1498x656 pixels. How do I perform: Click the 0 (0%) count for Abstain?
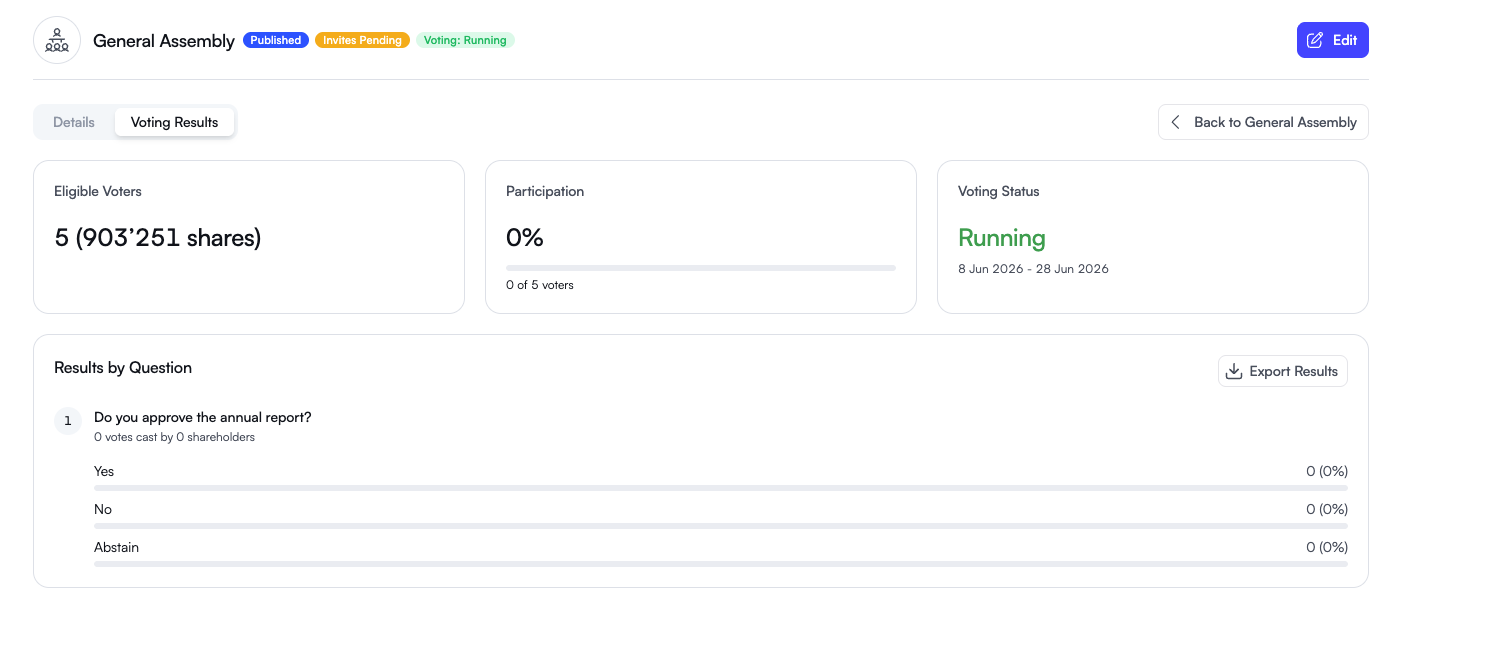point(1327,547)
